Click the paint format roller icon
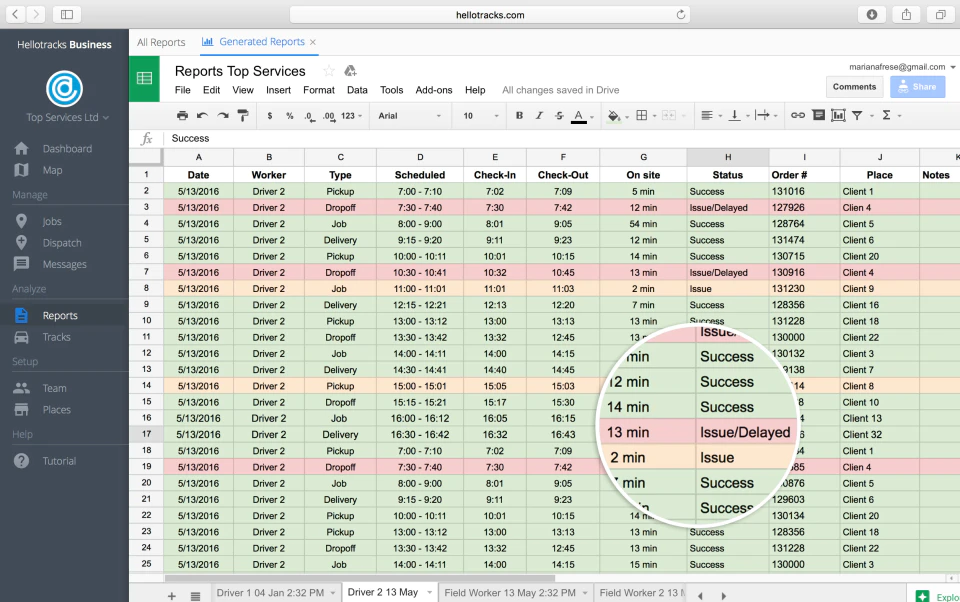 (243, 115)
